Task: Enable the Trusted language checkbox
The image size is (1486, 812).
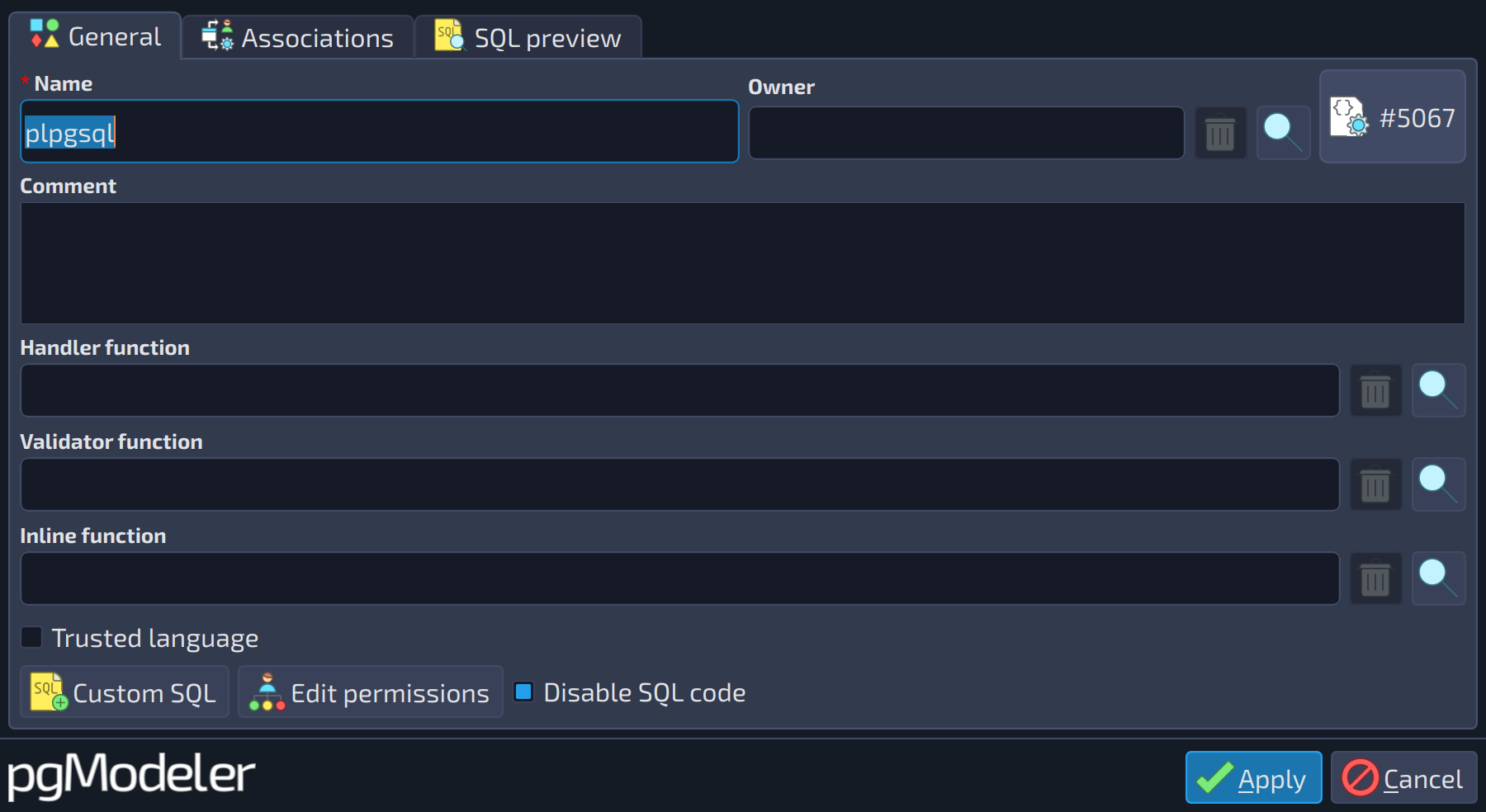Action: click(31, 638)
